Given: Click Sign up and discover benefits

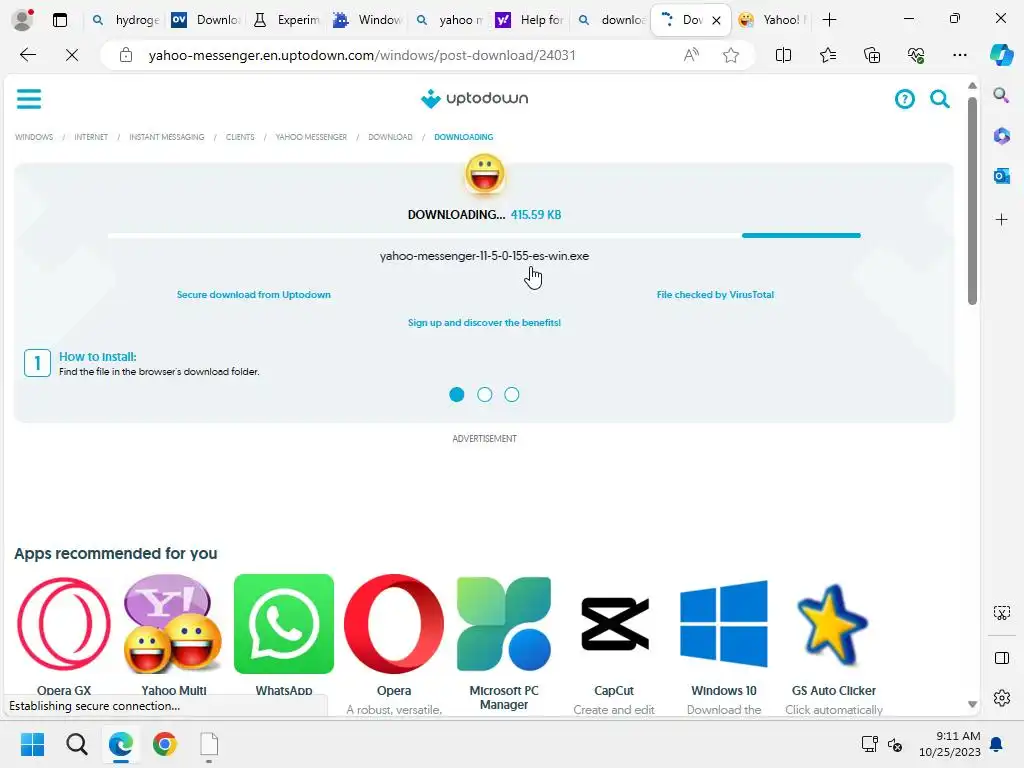Looking at the screenshot, I should point(485,323).
